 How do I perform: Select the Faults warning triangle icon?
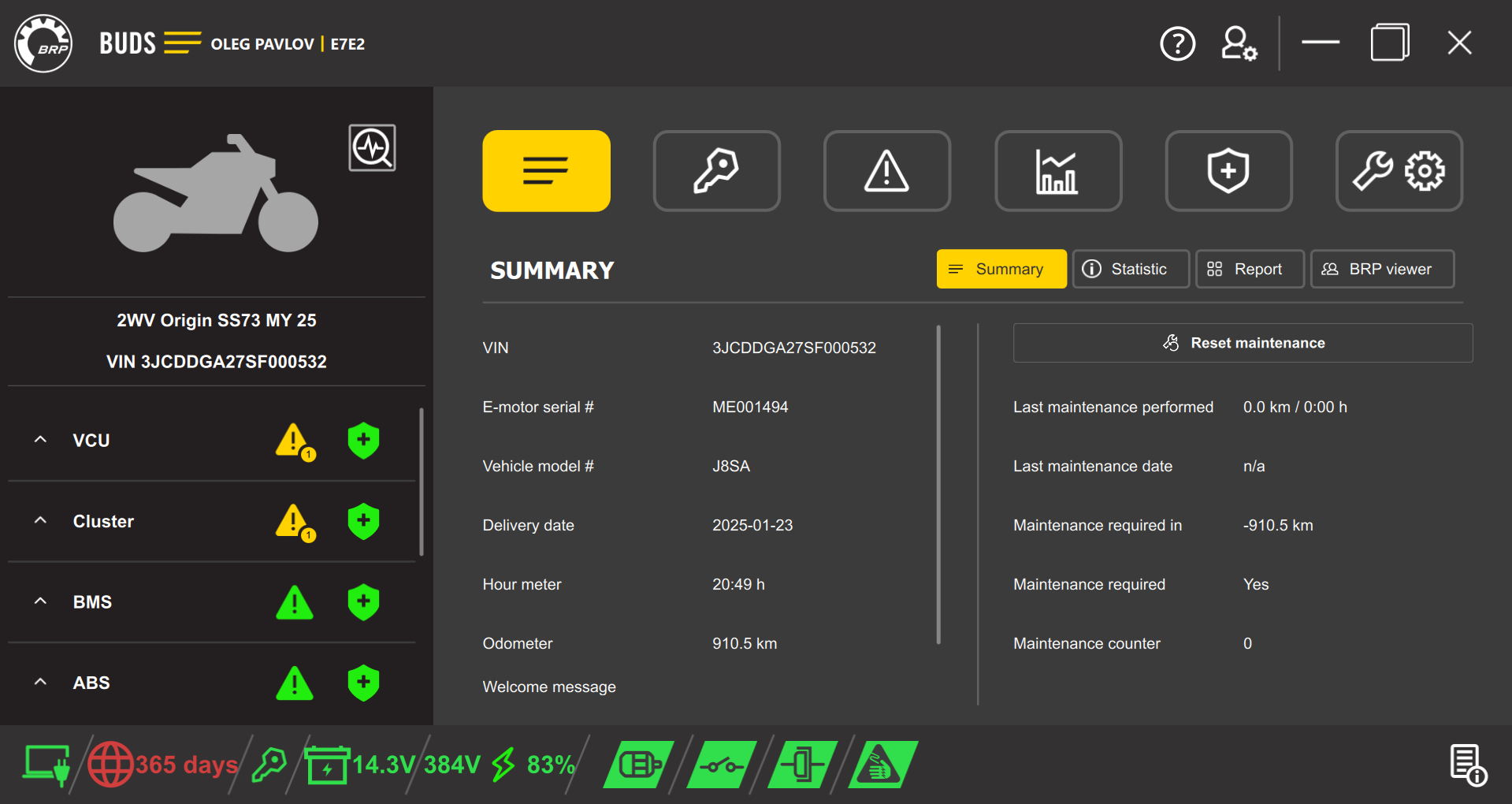click(x=886, y=170)
